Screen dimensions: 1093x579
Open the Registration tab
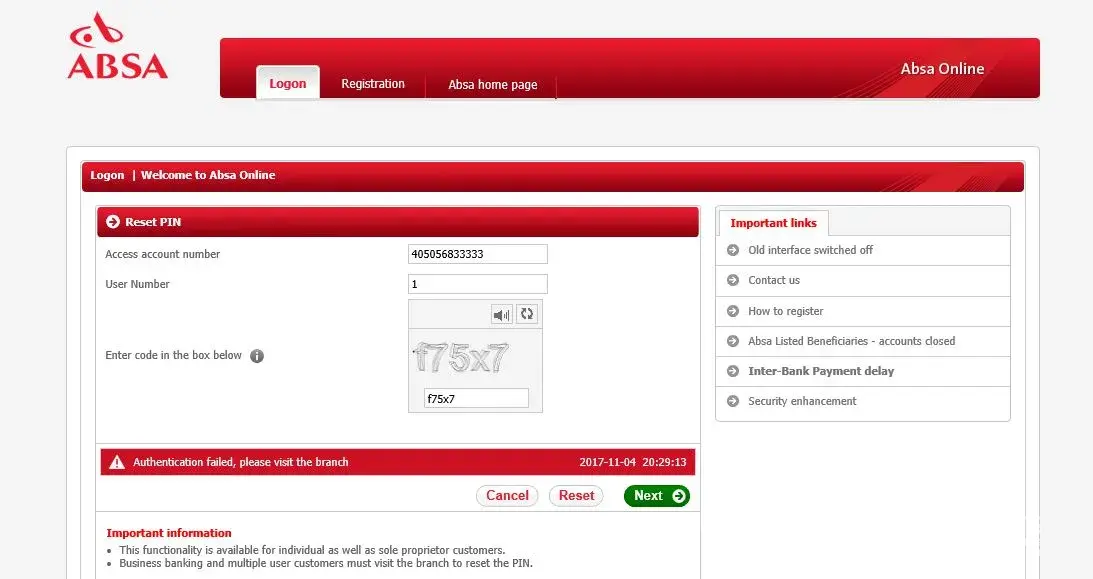[x=373, y=84]
